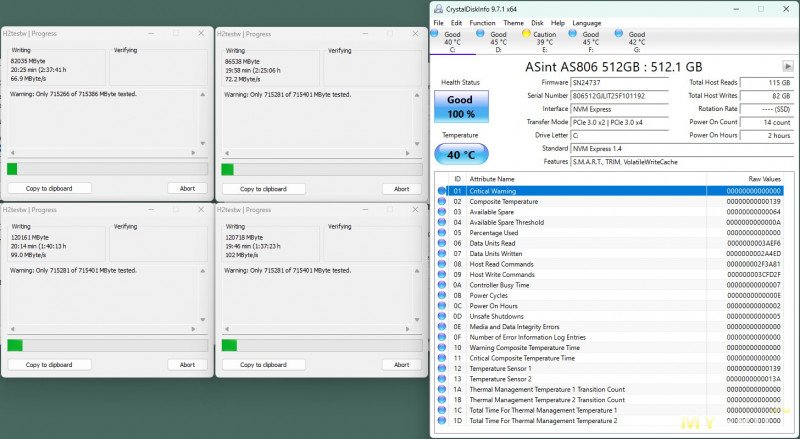Screen dimensions: 800x439
Task: Click the 40 °C temperature button
Action: [461, 154]
